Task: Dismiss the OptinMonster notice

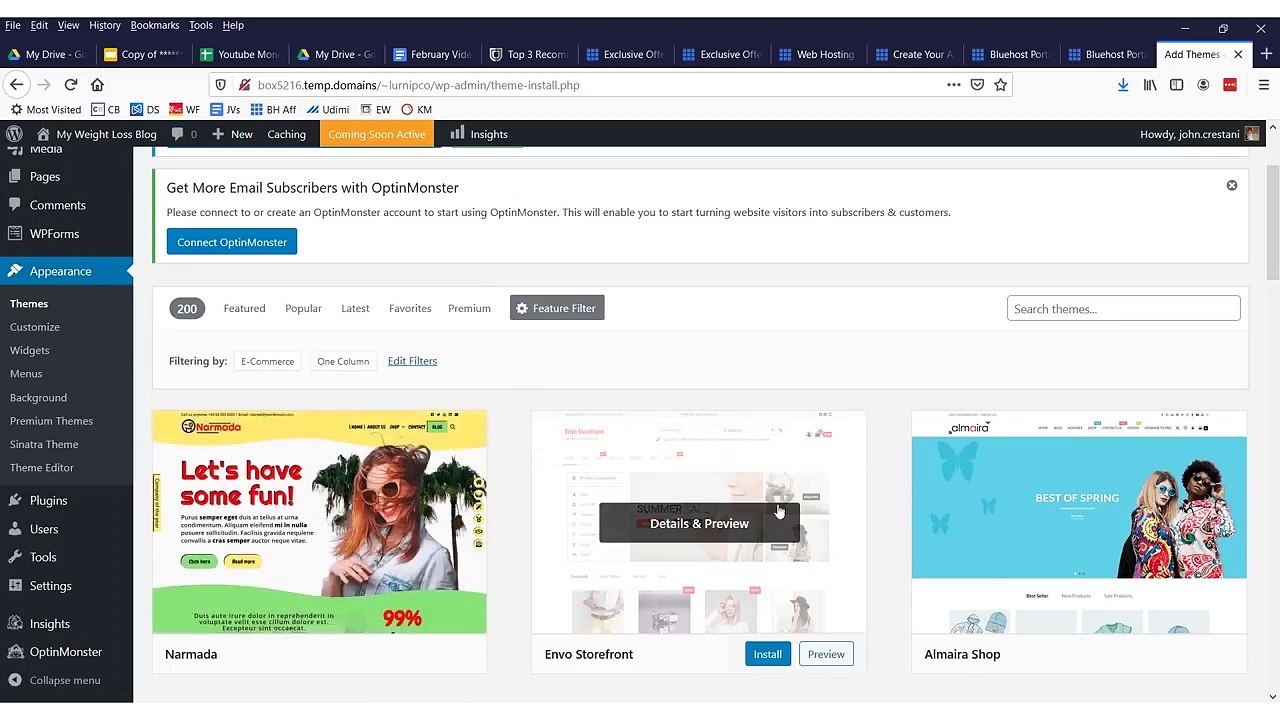Action: click(x=1232, y=186)
